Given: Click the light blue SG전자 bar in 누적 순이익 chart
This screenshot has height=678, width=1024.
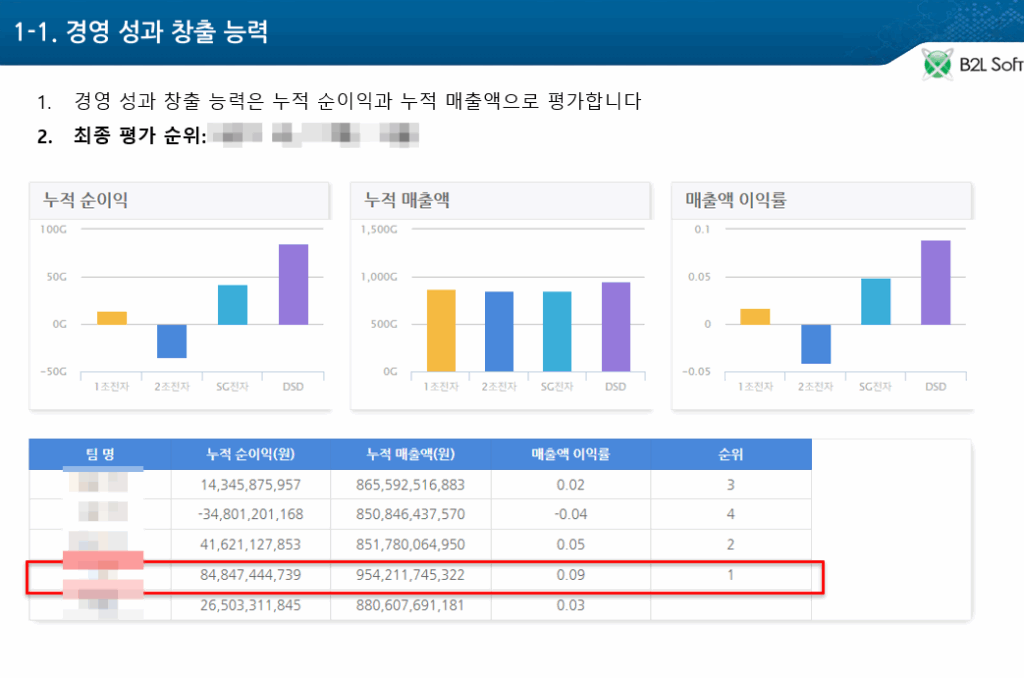Looking at the screenshot, I should [232, 304].
